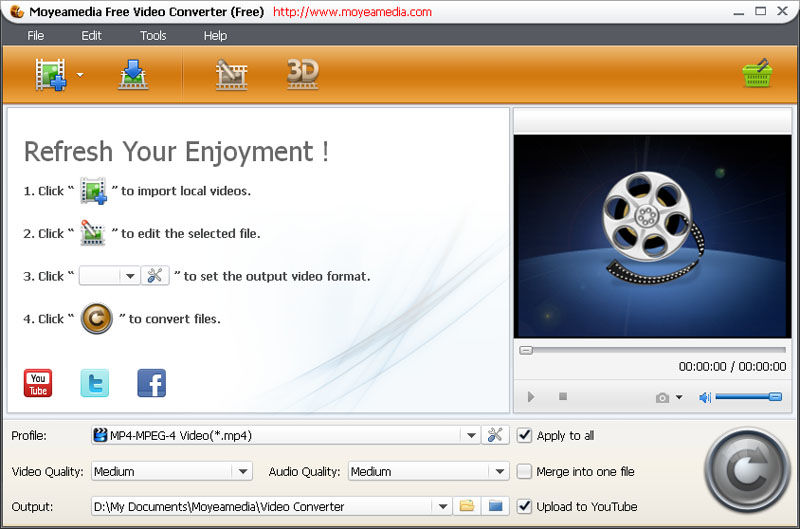Open the Tools menu
Screen dimensions: 800x529
[153, 36]
